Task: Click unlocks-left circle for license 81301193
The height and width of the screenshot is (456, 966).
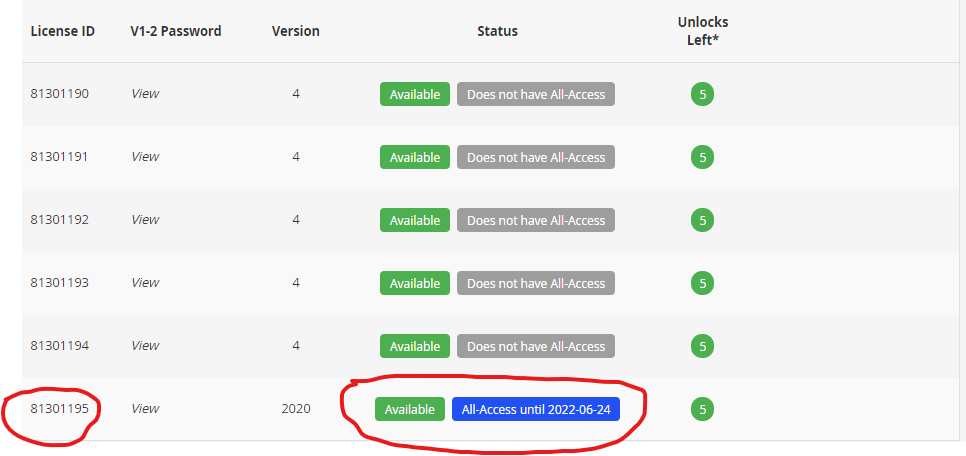Action: (703, 284)
